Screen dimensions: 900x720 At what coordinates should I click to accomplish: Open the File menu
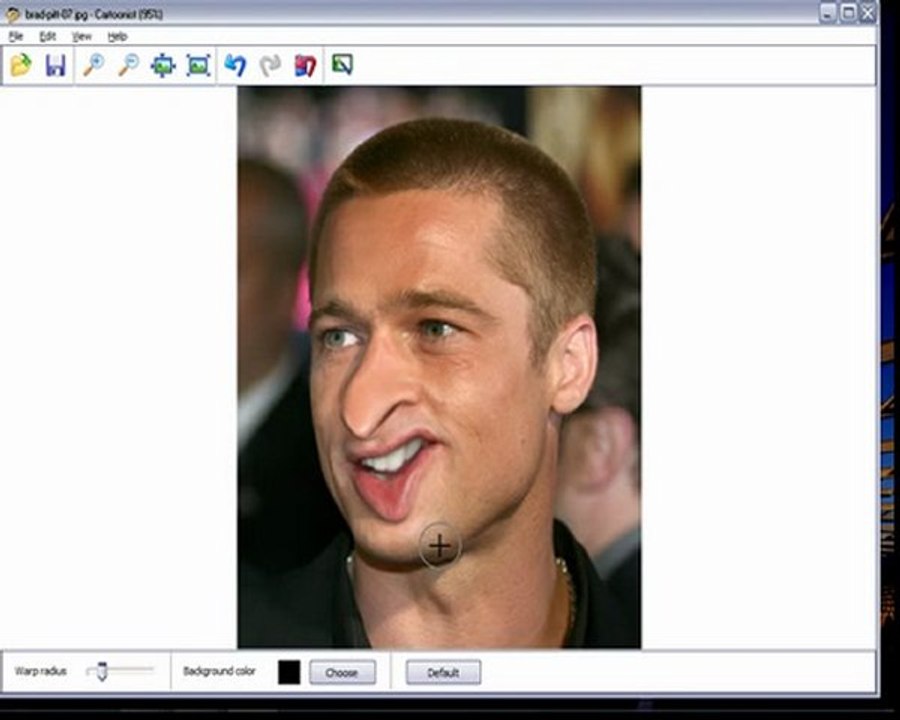click(x=16, y=37)
